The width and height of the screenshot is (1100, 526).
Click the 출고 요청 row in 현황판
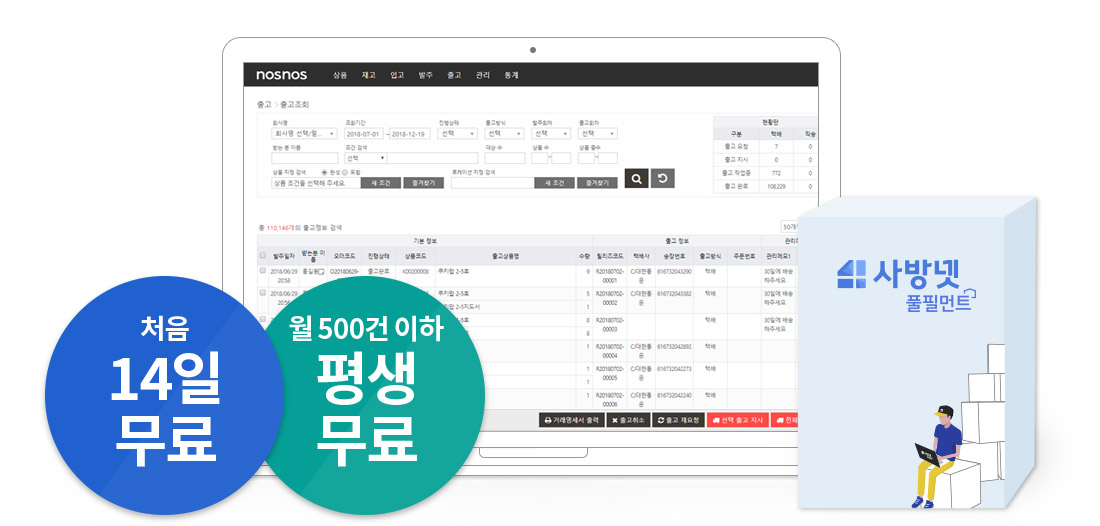click(765, 147)
